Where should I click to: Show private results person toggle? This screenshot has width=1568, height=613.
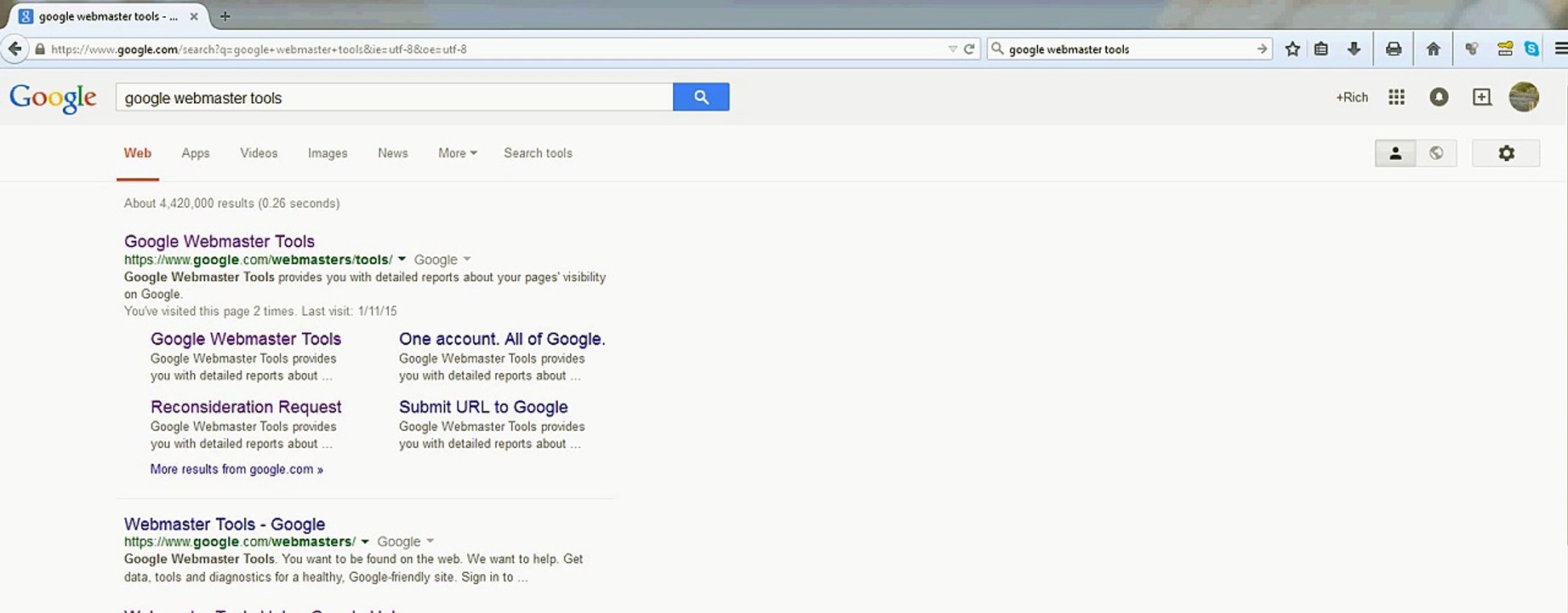(1395, 153)
